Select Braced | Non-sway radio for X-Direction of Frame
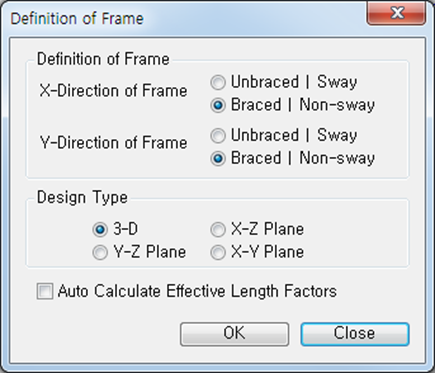Image resolution: width=435 pixels, height=373 pixels. tap(218, 105)
